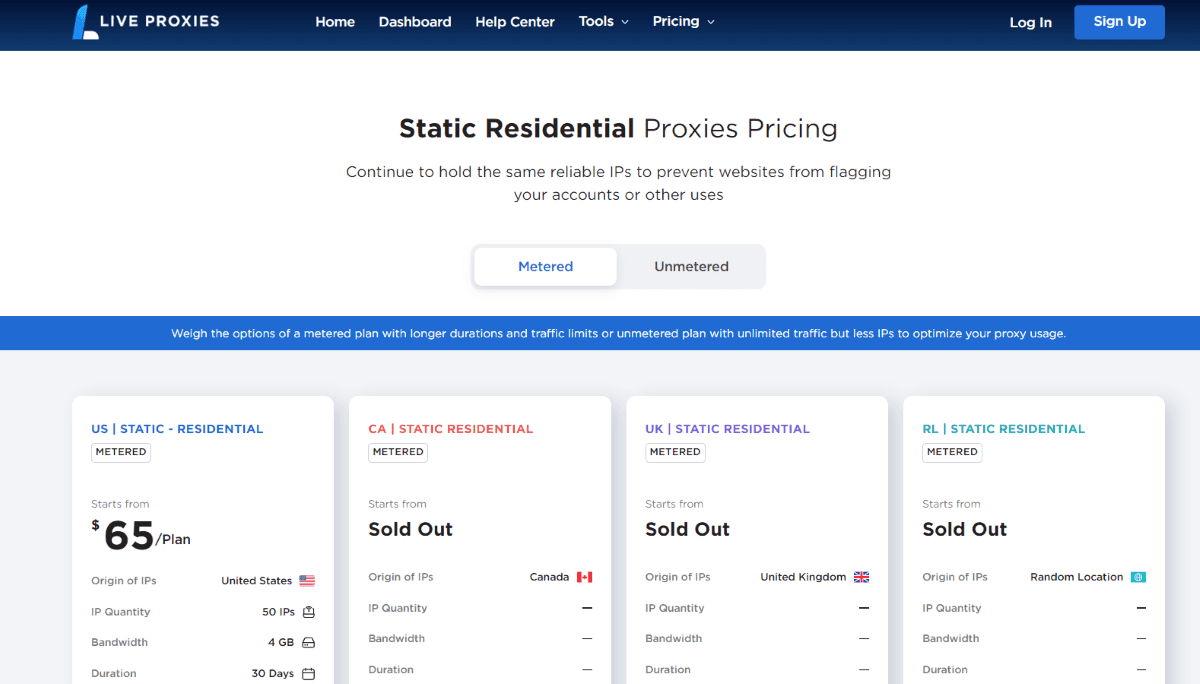Click the icon beside 50 IPs

(309, 612)
